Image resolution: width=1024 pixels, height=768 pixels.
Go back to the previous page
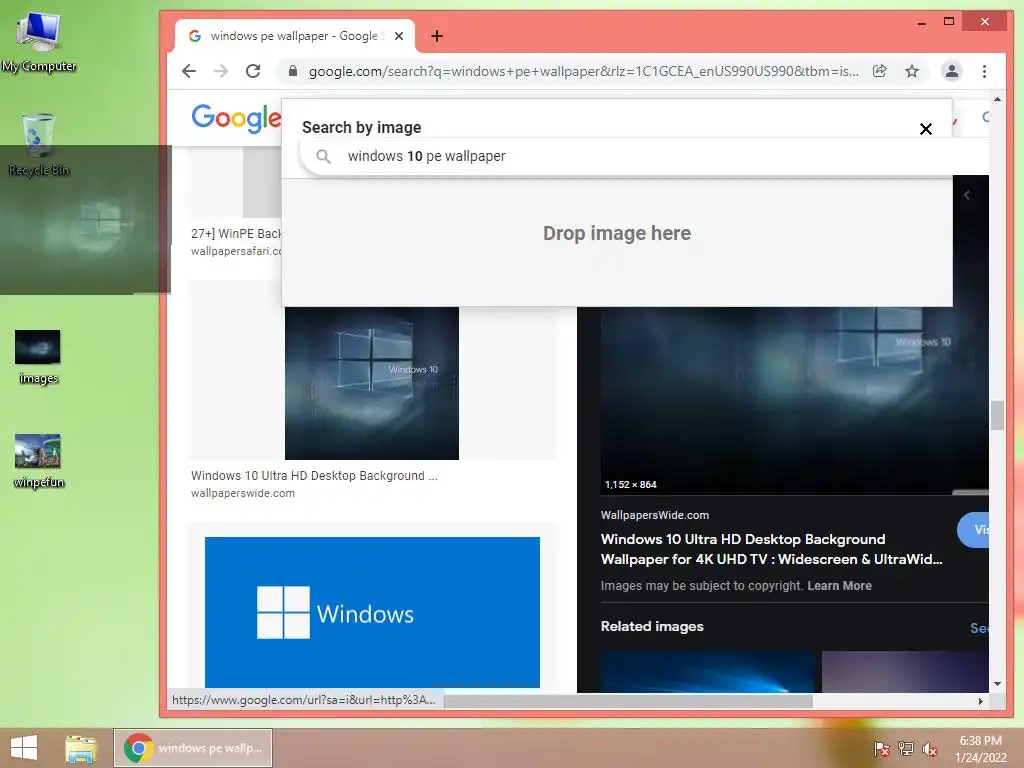pyautogui.click(x=189, y=71)
